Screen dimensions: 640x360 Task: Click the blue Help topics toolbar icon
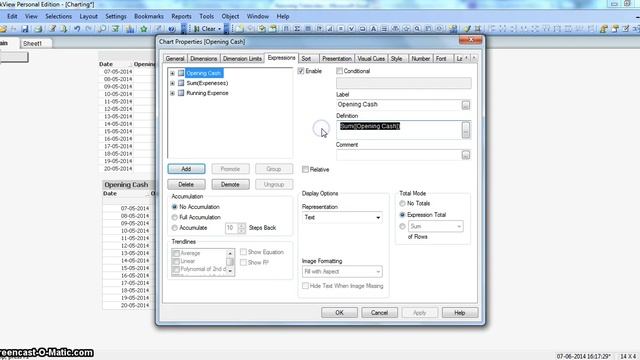click(172, 29)
